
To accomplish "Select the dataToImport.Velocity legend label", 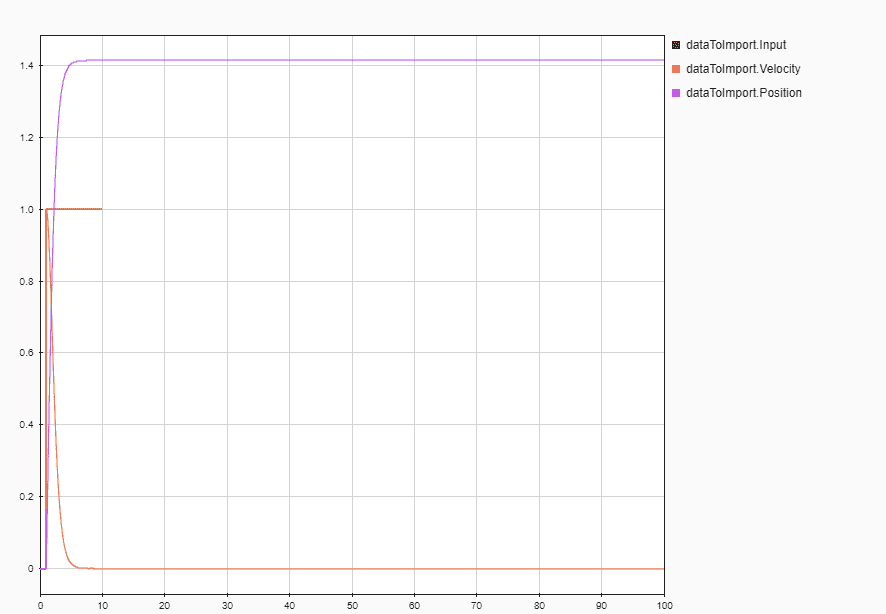I will [742, 69].
